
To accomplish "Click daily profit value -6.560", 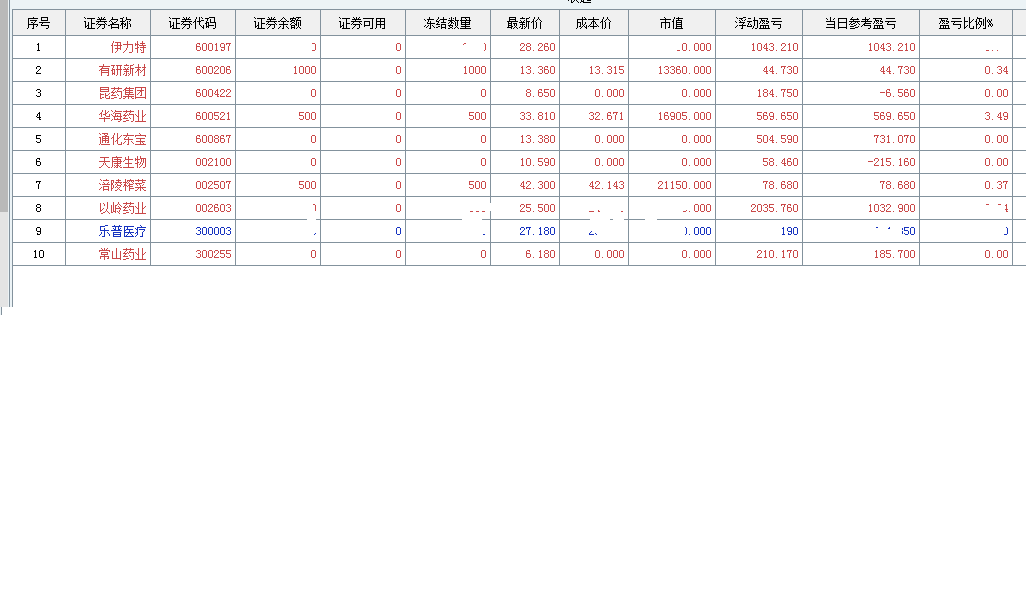I will (898, 93).
